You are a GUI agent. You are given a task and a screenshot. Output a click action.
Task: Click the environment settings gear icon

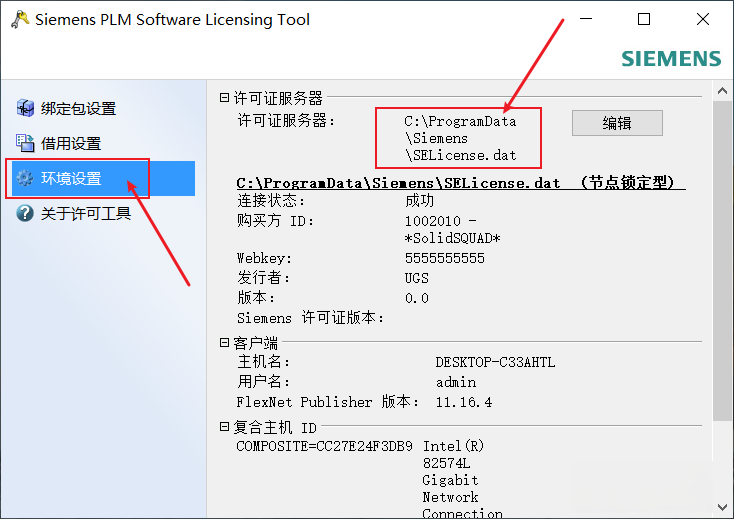pyautogui.click(x=25, y=178)
